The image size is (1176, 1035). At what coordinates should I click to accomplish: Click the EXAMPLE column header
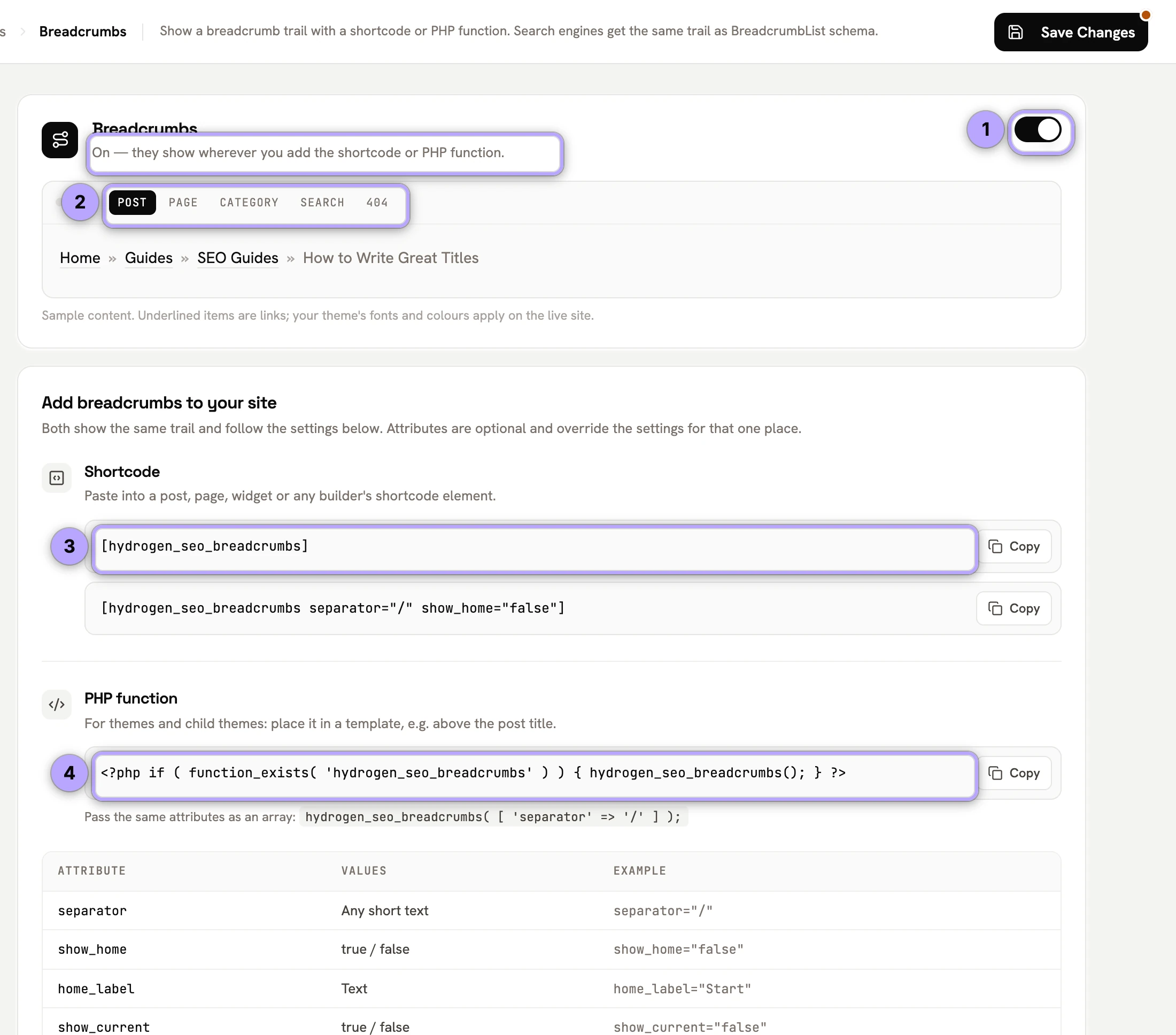[640, 871]
